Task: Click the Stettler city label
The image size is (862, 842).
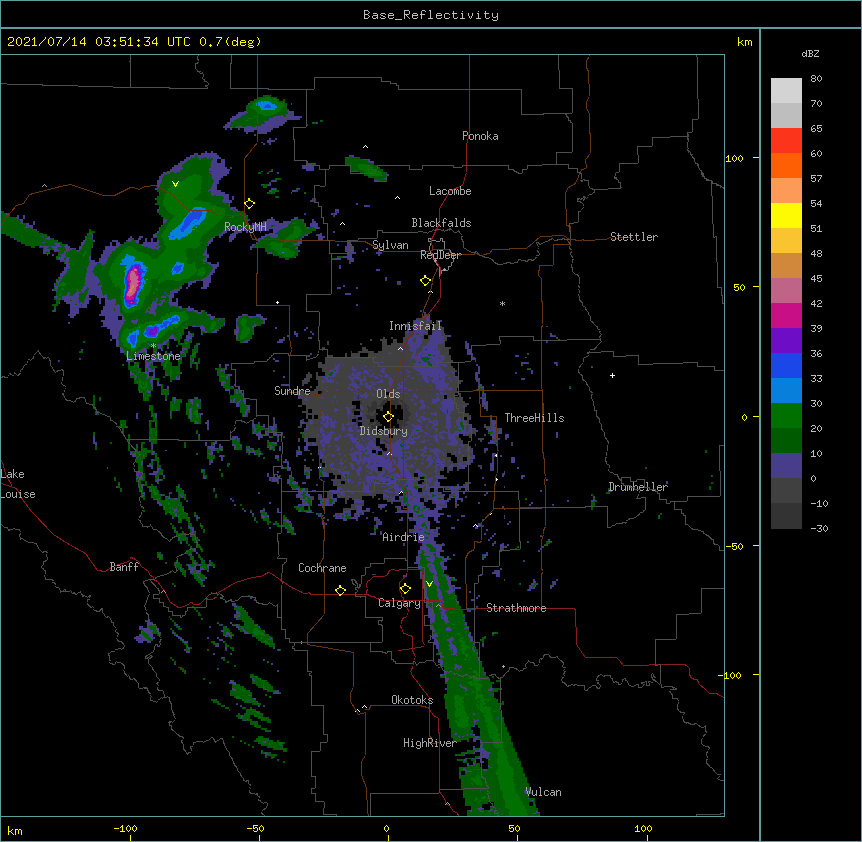Action: click(633, 237)
